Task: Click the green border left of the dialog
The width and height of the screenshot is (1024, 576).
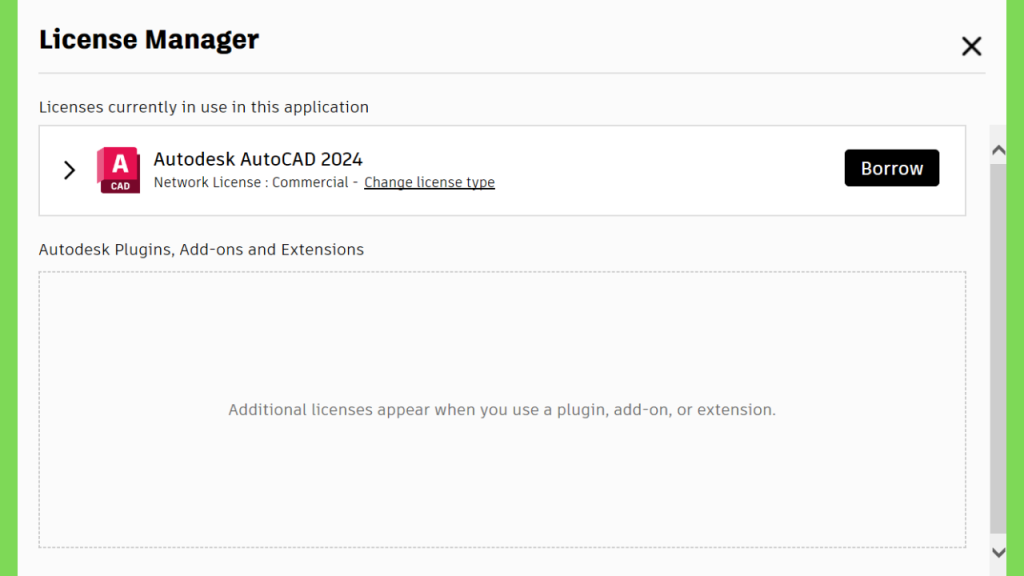Action: [x=8, y=288]
